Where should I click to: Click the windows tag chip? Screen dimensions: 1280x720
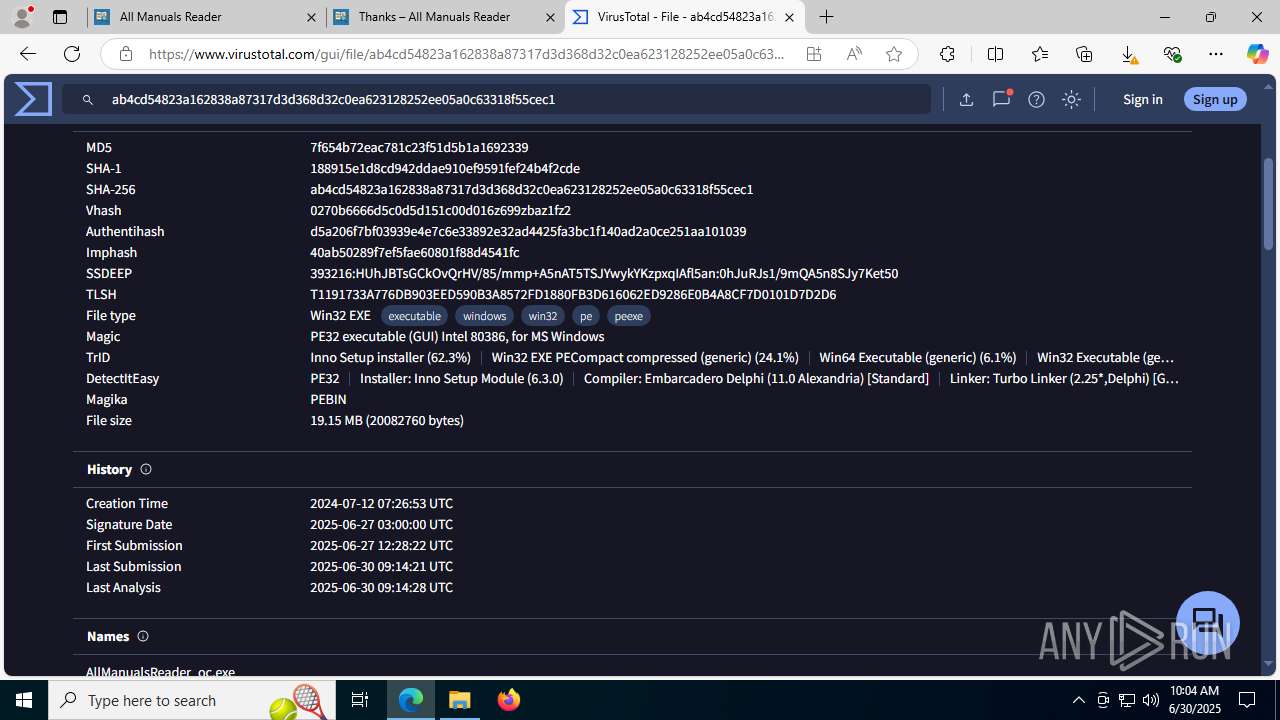[x=484, y=316]
